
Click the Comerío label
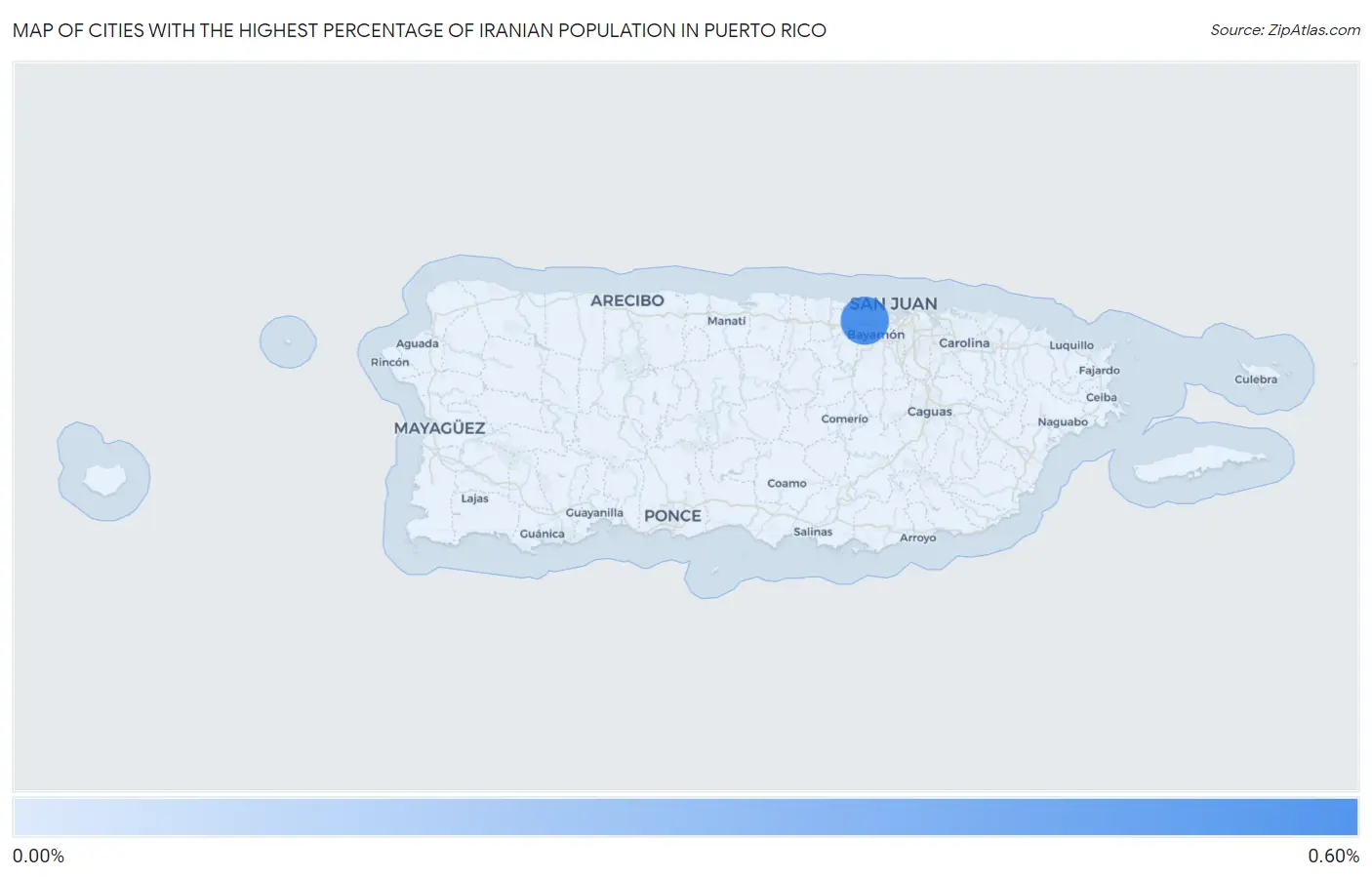(844, 419)
